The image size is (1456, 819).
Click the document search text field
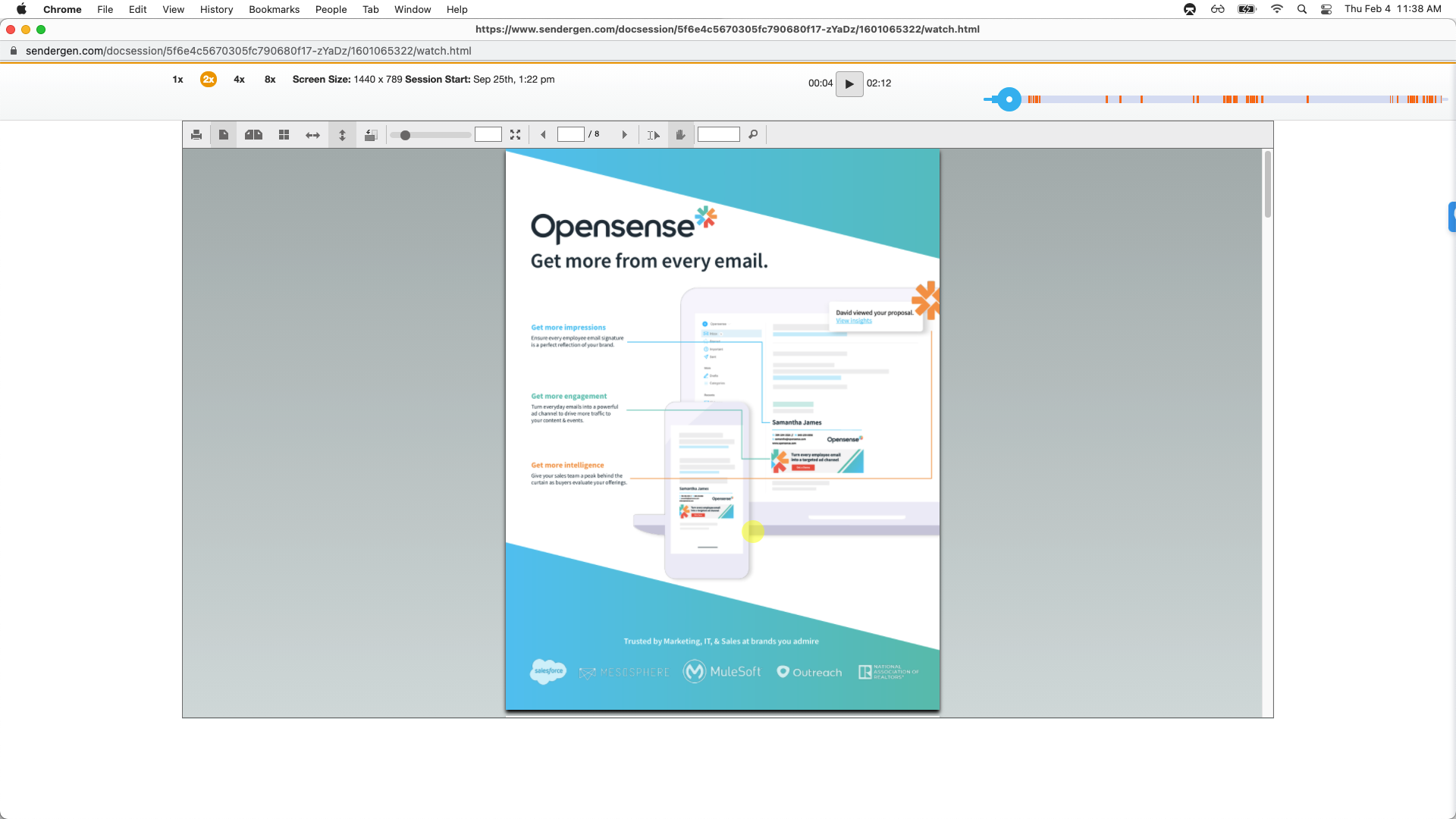pyautogui.click(x=719, y=135)
